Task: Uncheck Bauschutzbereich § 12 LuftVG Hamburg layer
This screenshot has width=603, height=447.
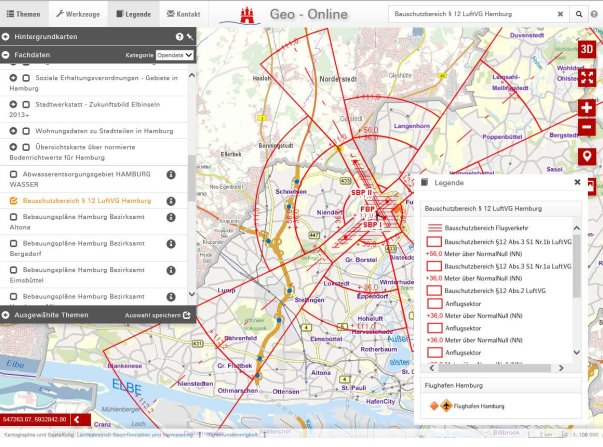Action: tap(13, 201)
